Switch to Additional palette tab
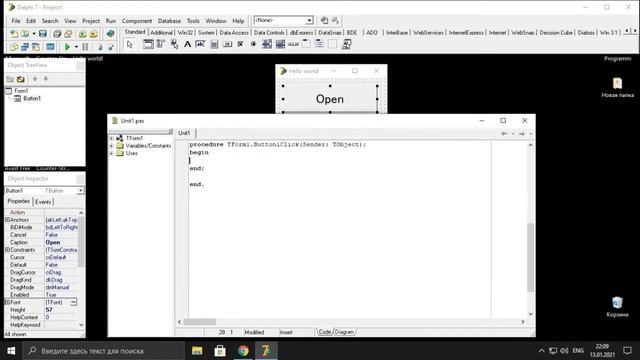640x360 pixels. pyautogui.click(x=161, y=33)
